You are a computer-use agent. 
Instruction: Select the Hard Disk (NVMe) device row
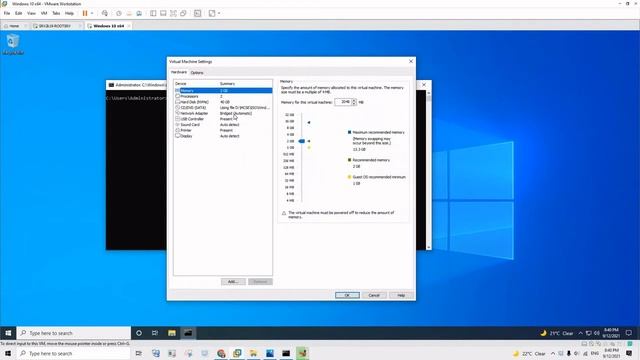223,102
